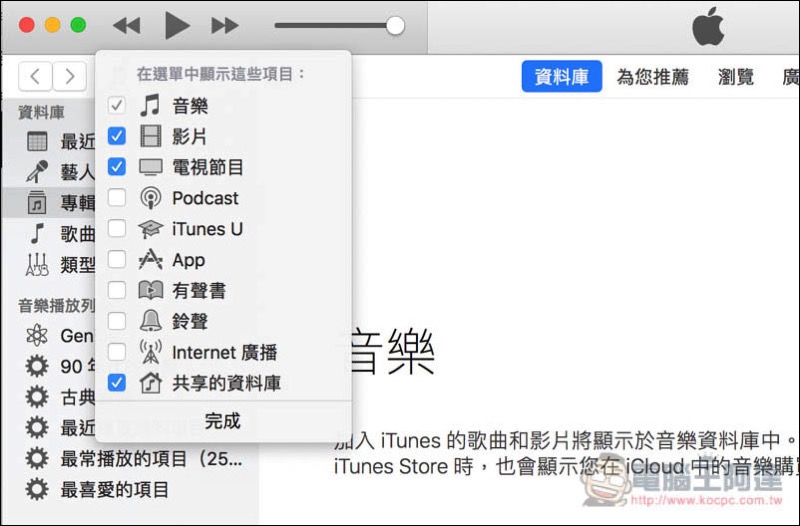Click the calendar grid icon in the sidebar

[37, 141]
